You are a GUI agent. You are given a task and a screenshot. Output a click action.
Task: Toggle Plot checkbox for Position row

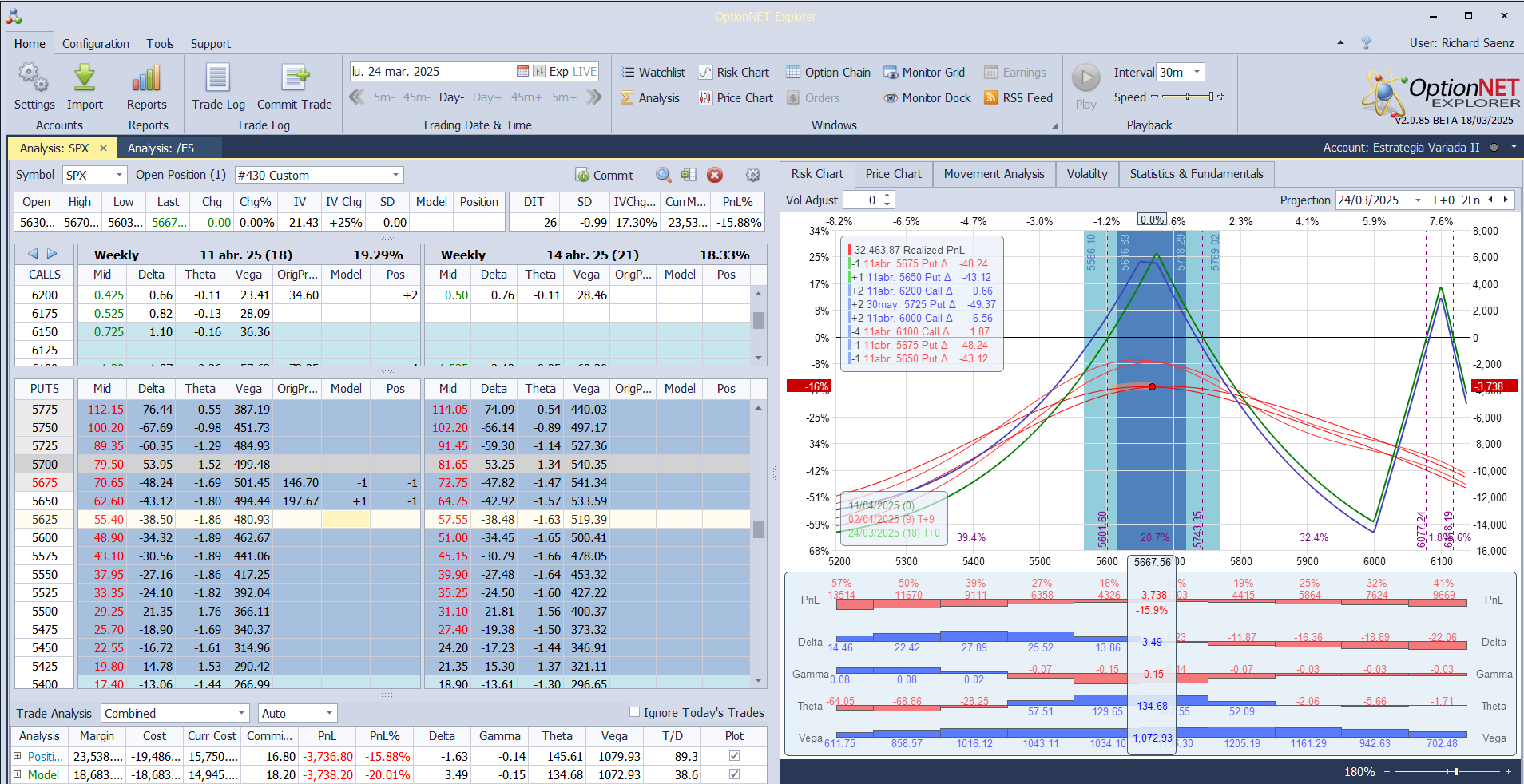(x=734, y=755)
